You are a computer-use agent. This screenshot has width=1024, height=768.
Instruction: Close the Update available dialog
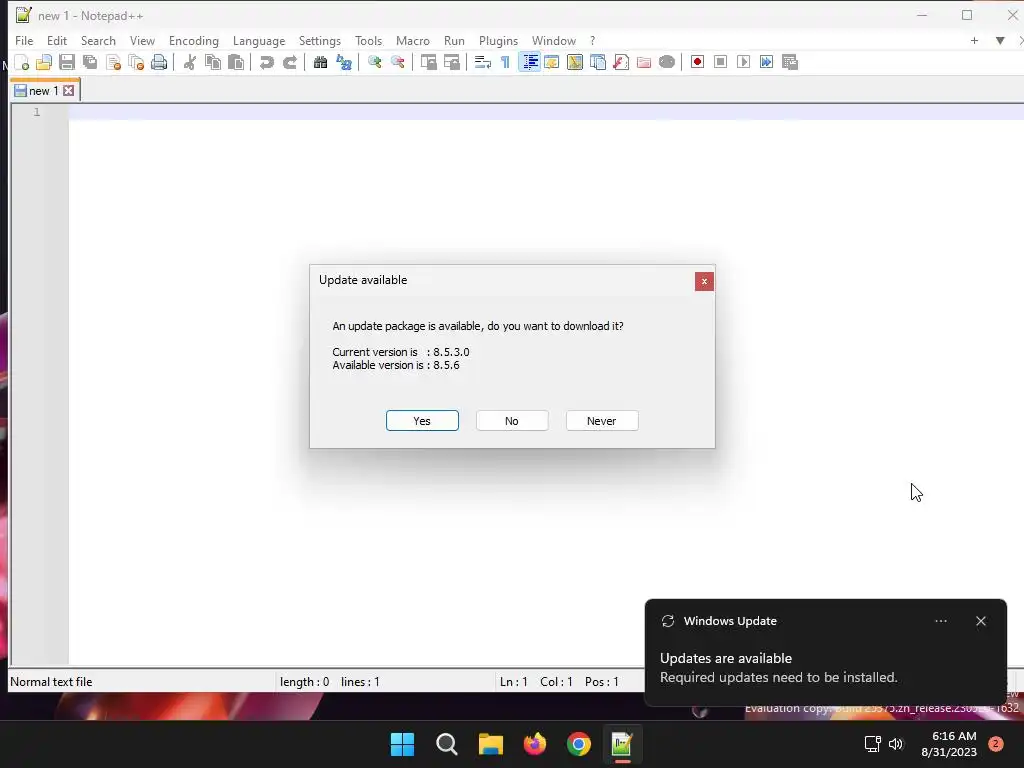pos(704,281)
